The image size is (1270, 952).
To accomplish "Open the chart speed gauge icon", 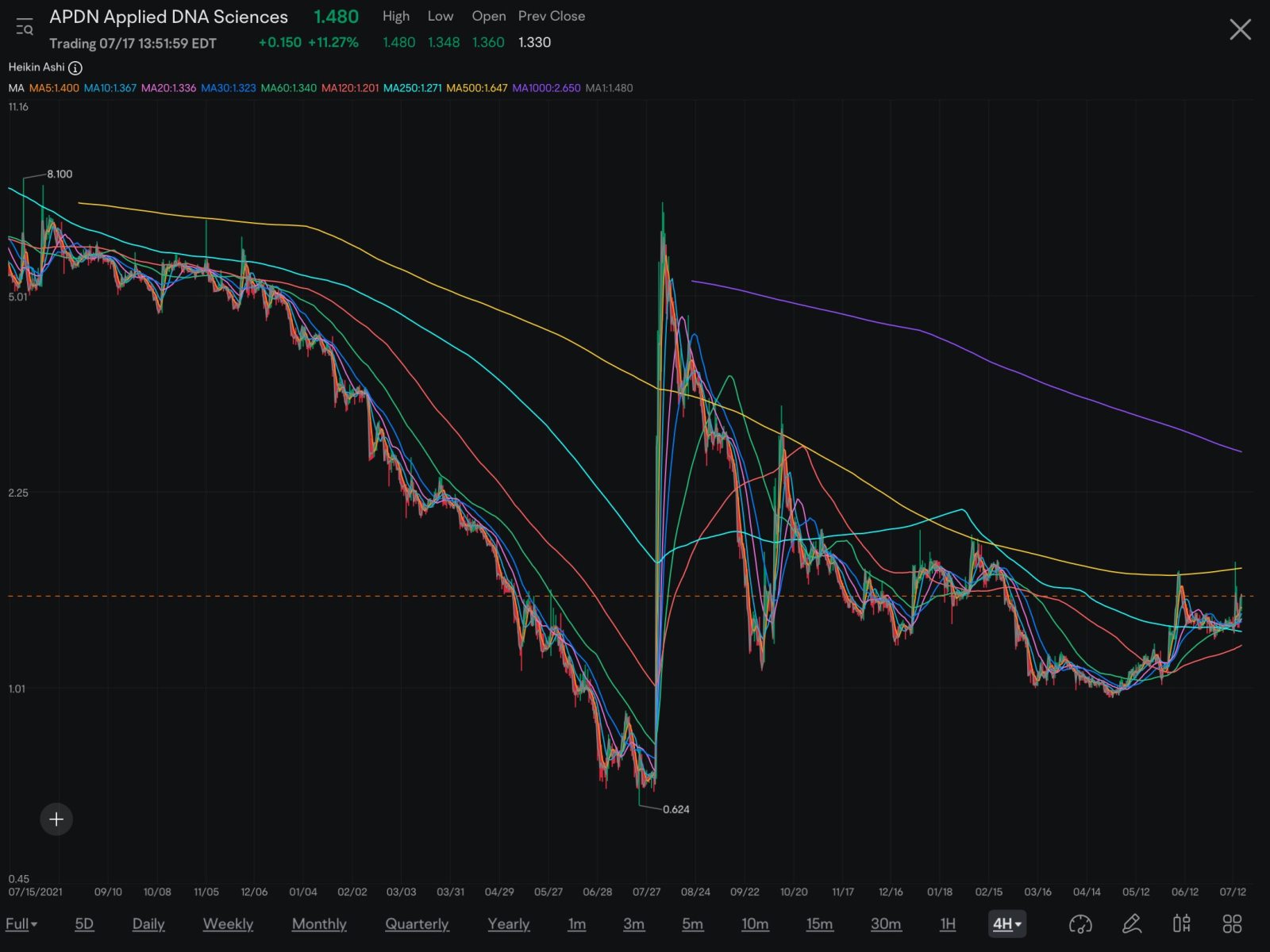I will click(x=1080, y=923).
